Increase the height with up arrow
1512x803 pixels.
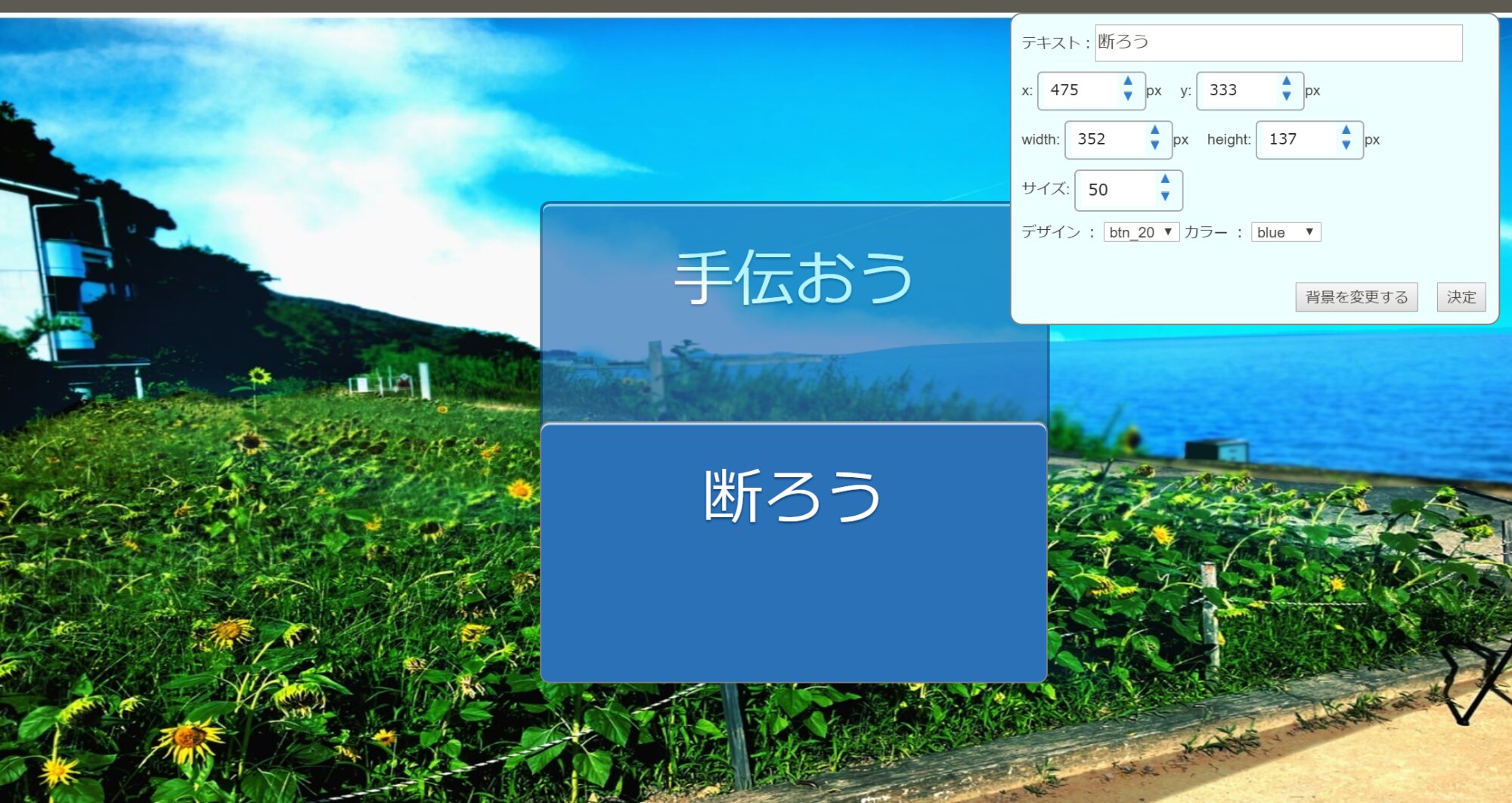(x=1346, y=131)
